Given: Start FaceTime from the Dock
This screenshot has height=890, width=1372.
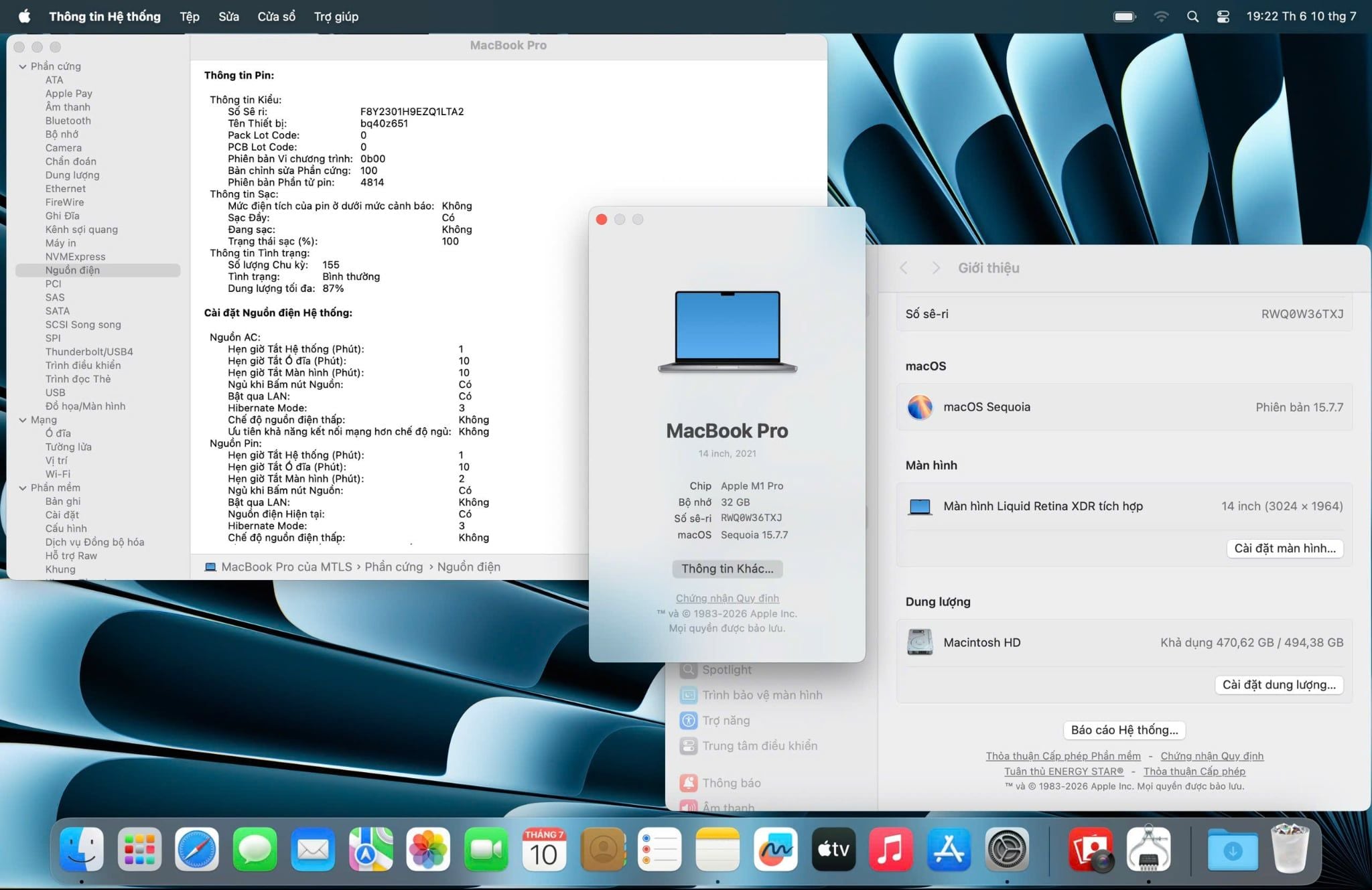Looking at the screenshot, I should pos(486,849).
